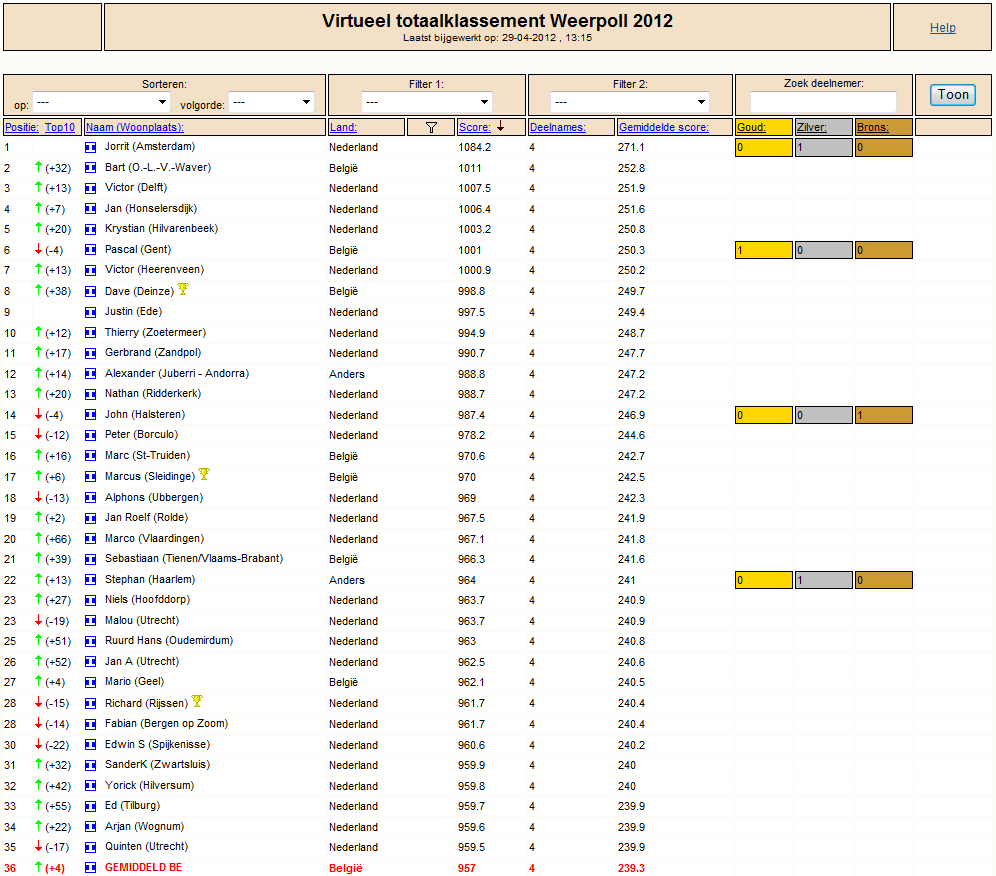
Task: Select name 'Marc (St-Truiden)'
Action: tap(147, 455)
